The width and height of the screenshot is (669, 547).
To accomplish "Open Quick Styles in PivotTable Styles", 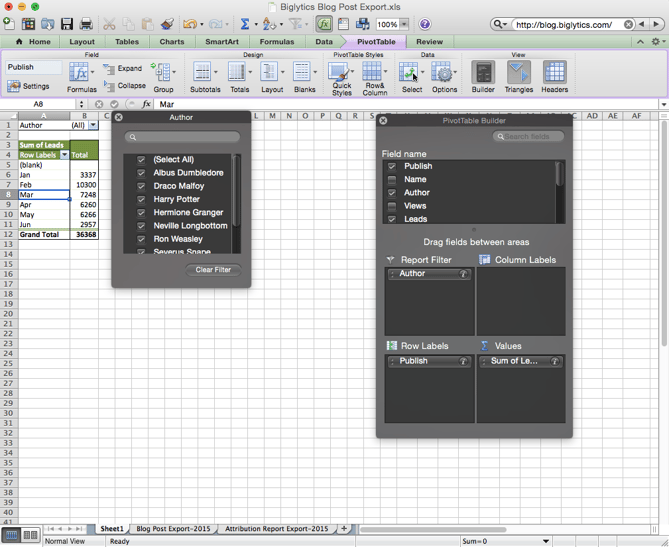I will 341,75.
